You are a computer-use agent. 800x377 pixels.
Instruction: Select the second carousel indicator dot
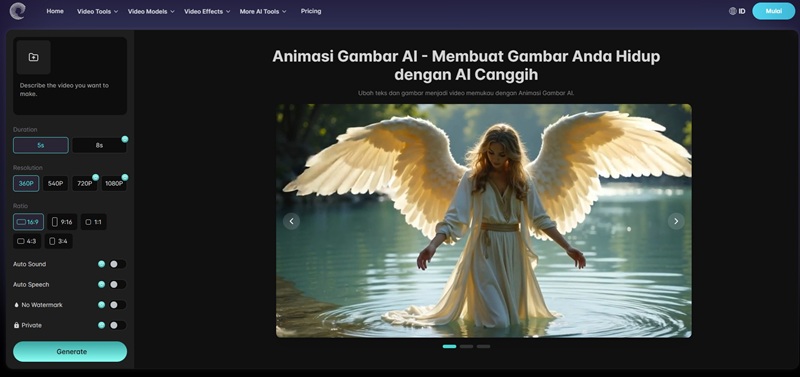coord(466,346)
